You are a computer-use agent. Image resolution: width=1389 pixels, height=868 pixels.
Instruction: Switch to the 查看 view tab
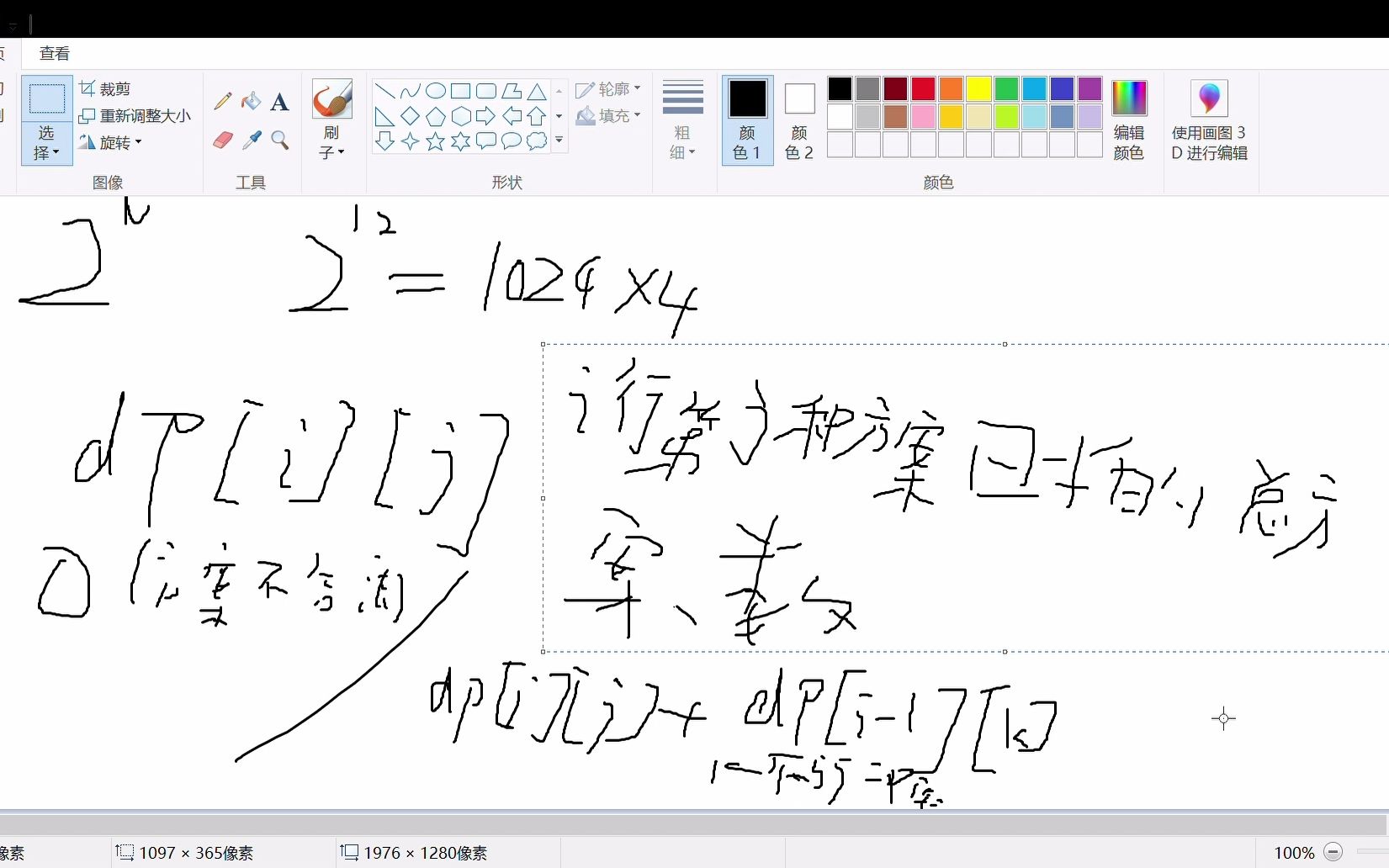[53, 52]
